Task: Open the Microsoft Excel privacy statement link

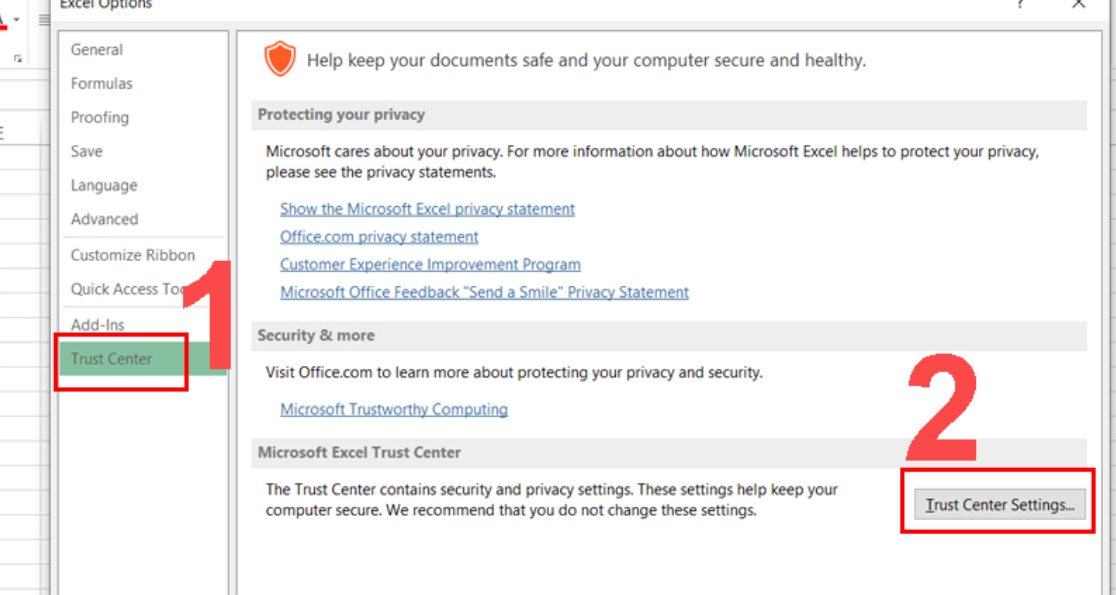Action: (x=427, y=208)
